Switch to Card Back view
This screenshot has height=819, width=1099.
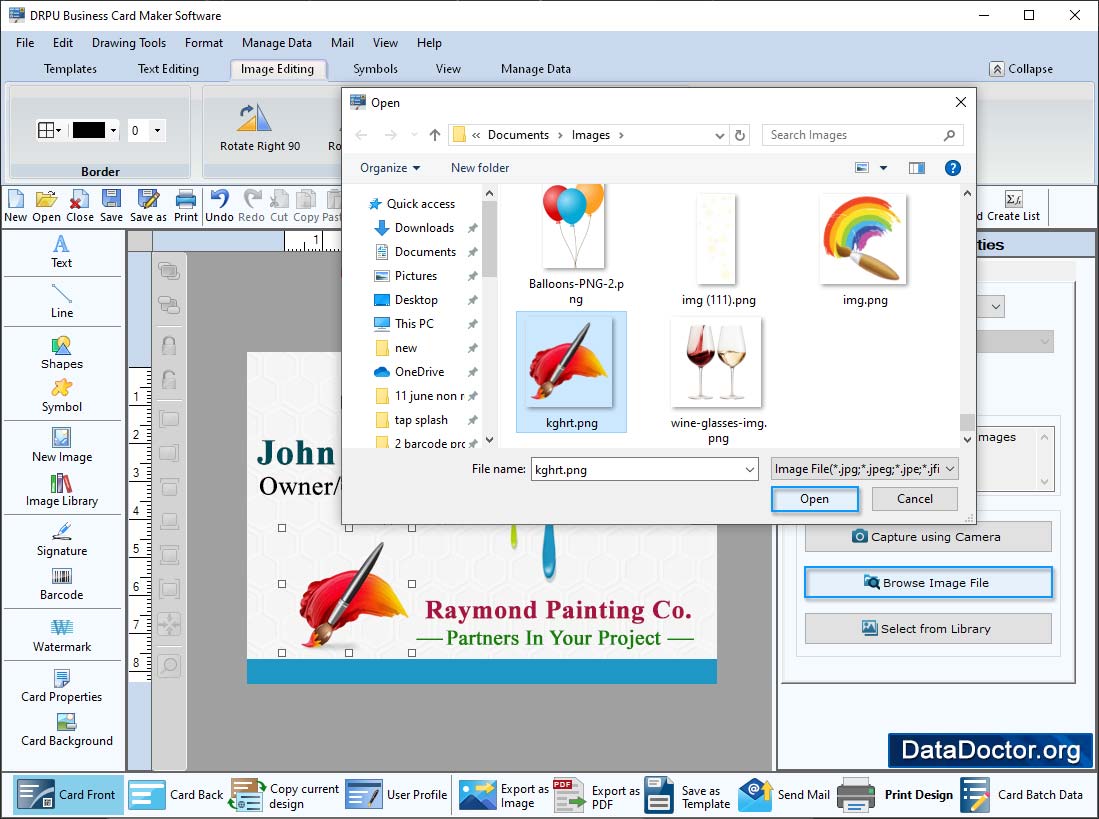[176, 794]
